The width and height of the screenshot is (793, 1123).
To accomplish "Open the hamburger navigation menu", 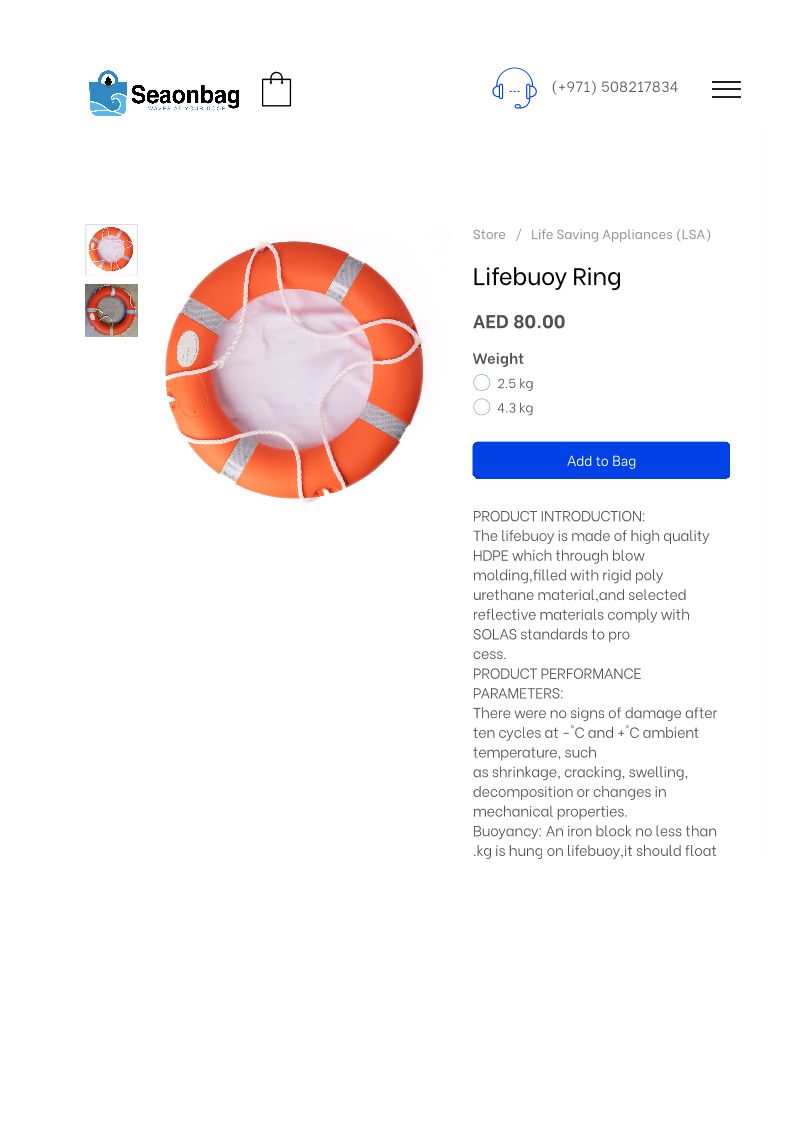I will click(x=726, y=89).
